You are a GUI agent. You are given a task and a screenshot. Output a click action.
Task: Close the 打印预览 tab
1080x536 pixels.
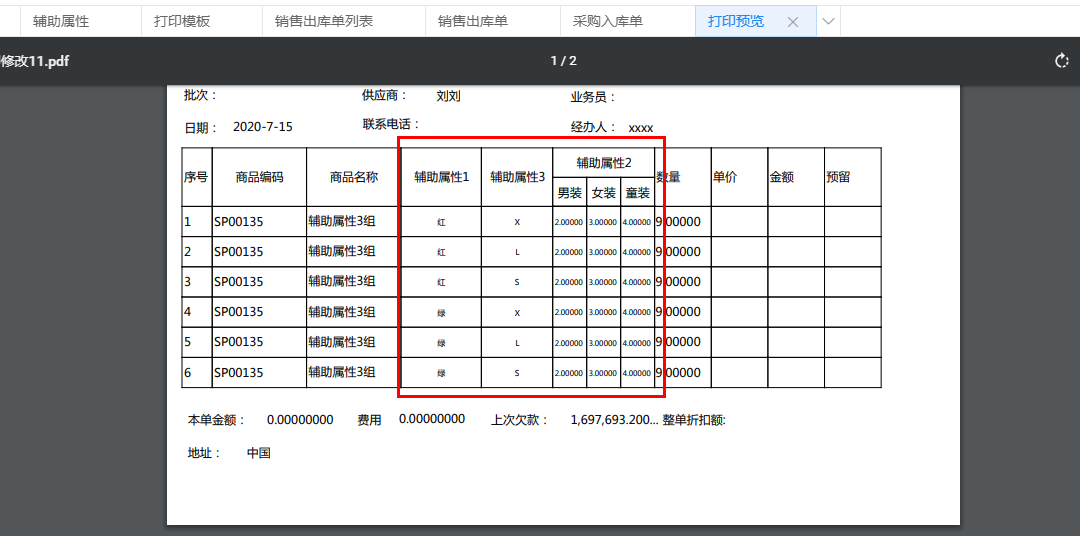pyautogui.click(x=793, y=22)
